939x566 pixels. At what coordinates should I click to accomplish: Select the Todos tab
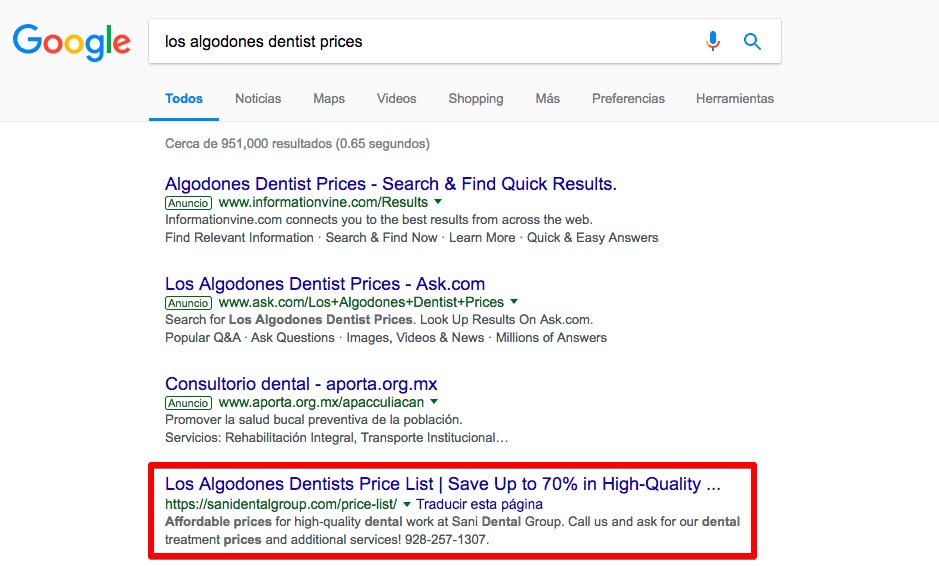coord(184,99)
